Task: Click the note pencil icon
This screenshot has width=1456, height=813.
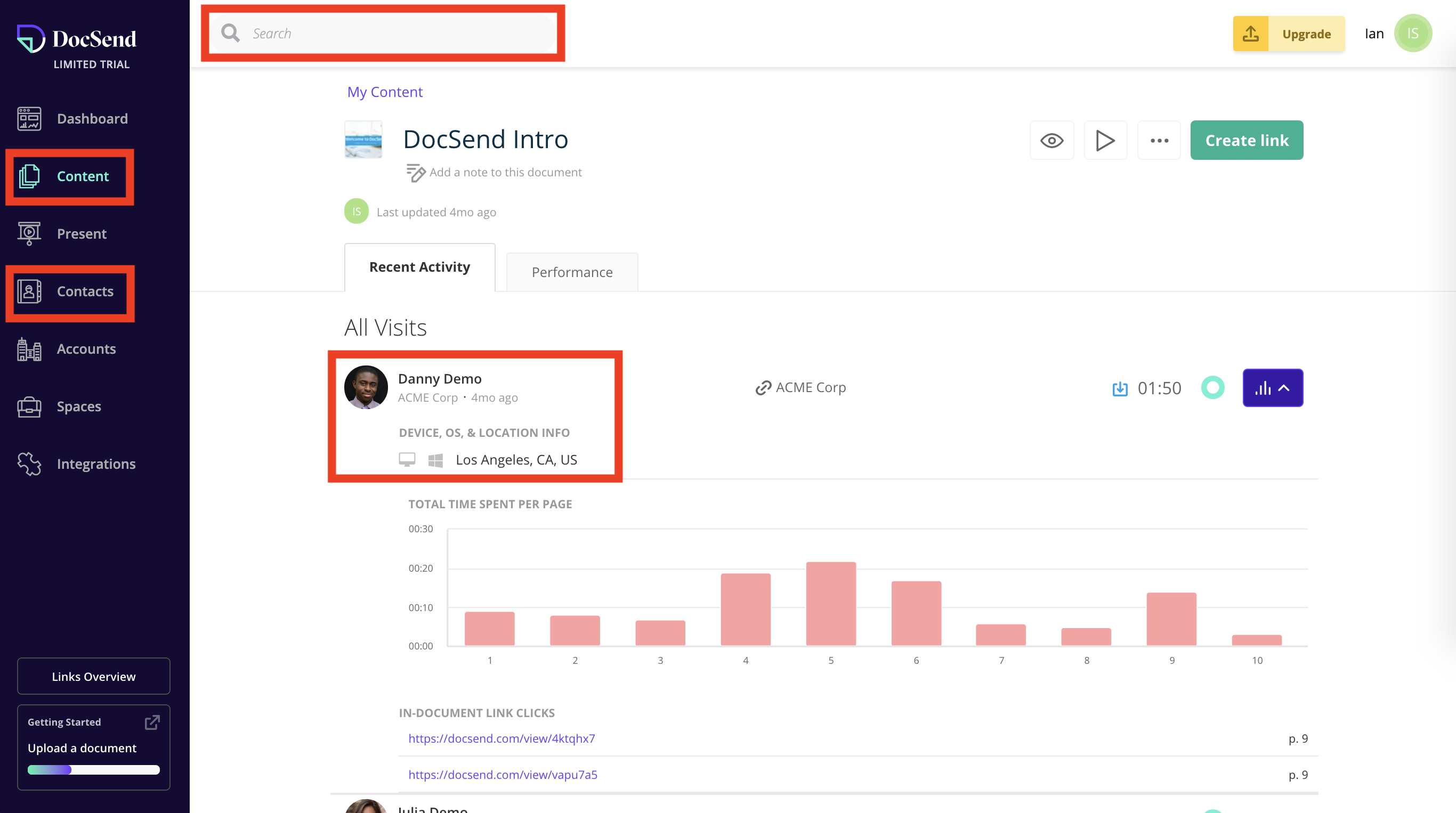Action: coord(416,172)
